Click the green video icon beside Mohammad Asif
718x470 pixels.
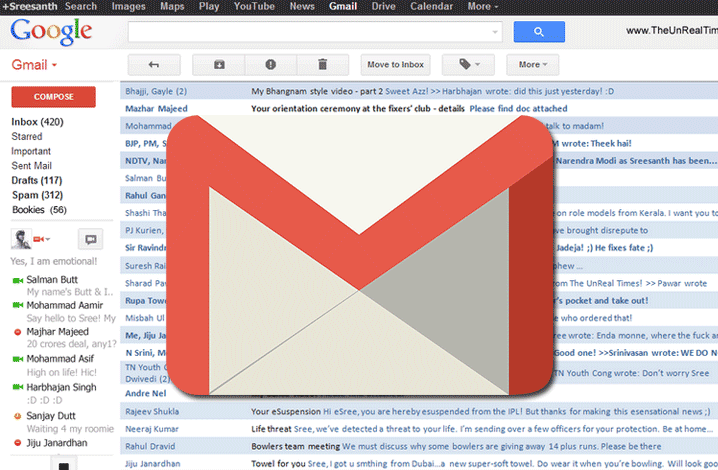[x=18, y=359]
